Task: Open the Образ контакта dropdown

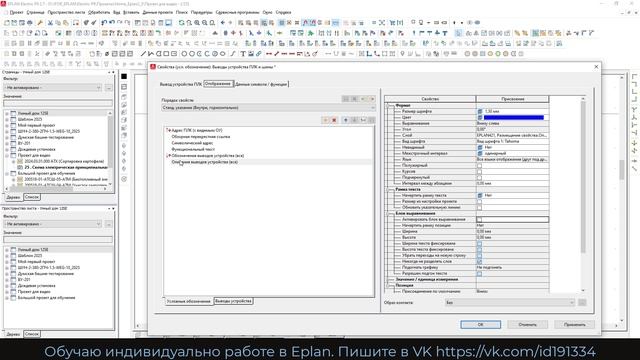Action: 510,302
